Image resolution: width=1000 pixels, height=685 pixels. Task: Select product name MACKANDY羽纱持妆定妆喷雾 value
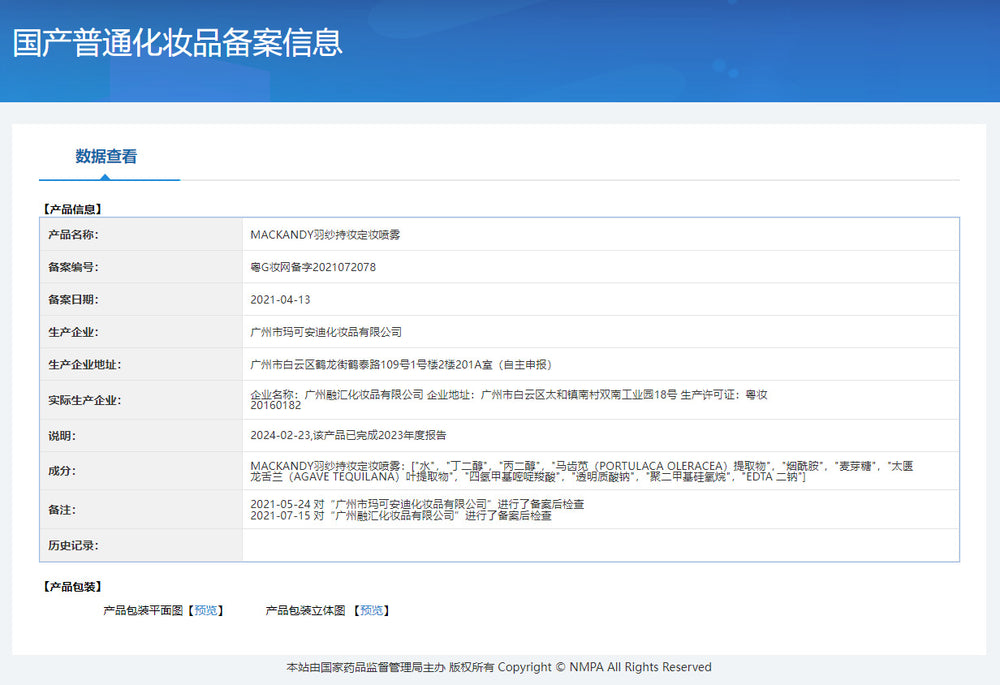coord(325,235)
